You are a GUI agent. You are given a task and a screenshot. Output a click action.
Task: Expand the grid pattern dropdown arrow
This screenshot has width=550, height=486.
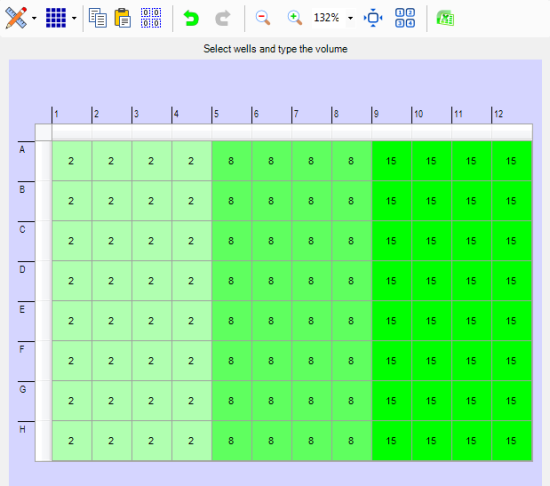tap(74, 18)
